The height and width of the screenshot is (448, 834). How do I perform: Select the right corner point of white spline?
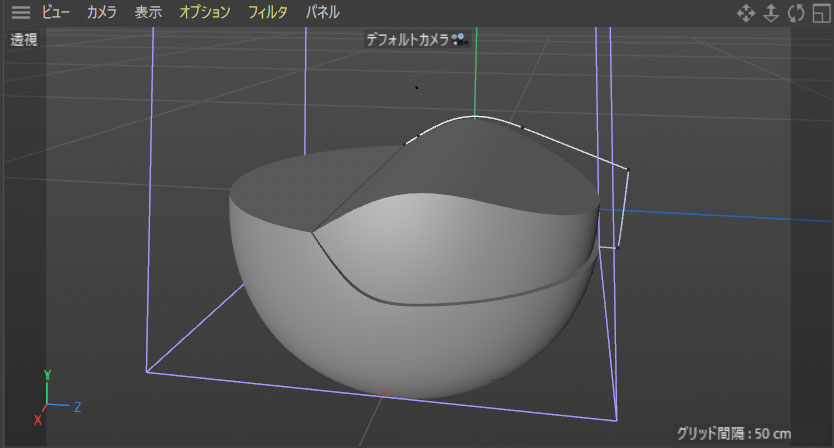628,169
